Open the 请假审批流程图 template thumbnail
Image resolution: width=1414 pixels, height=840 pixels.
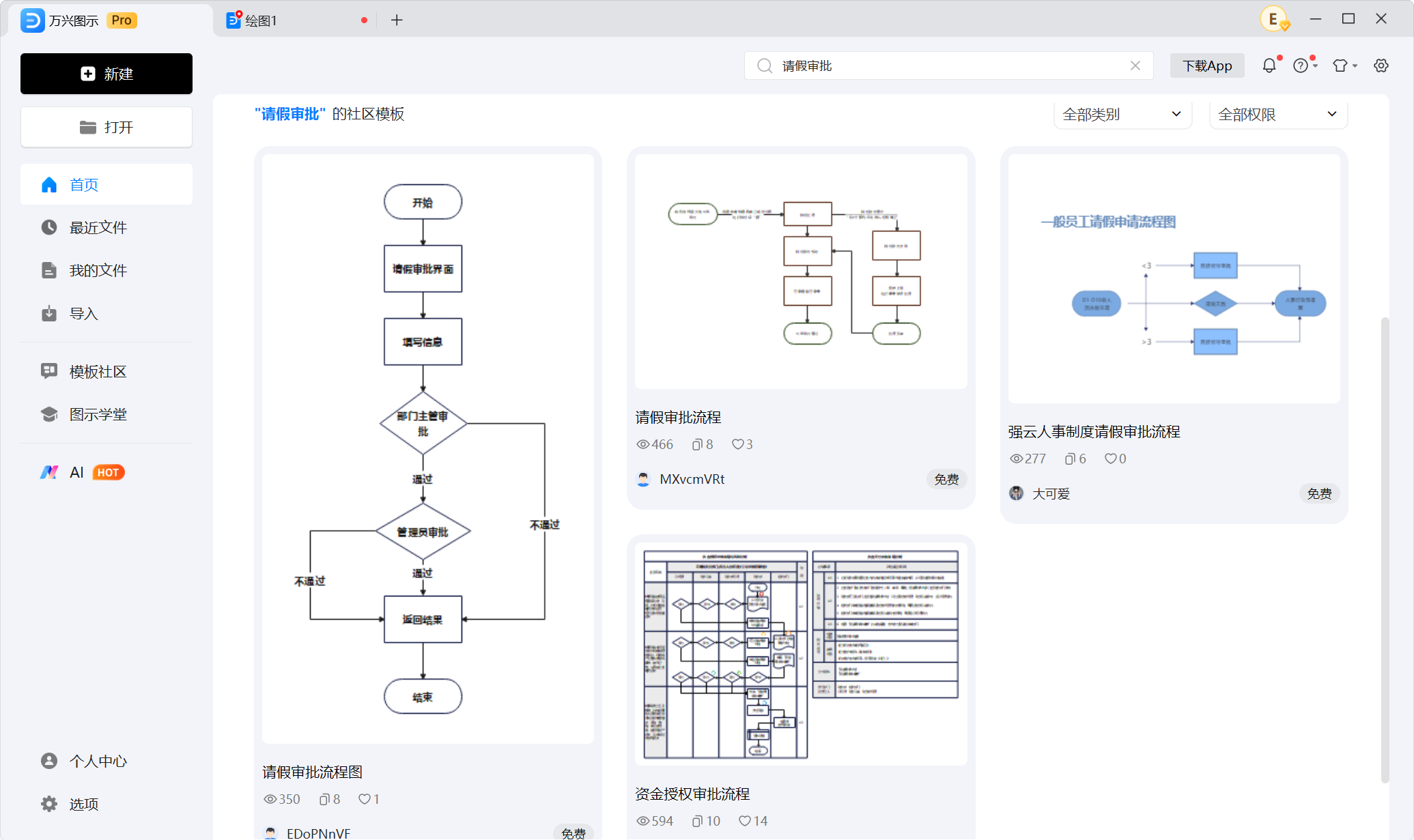428,449
